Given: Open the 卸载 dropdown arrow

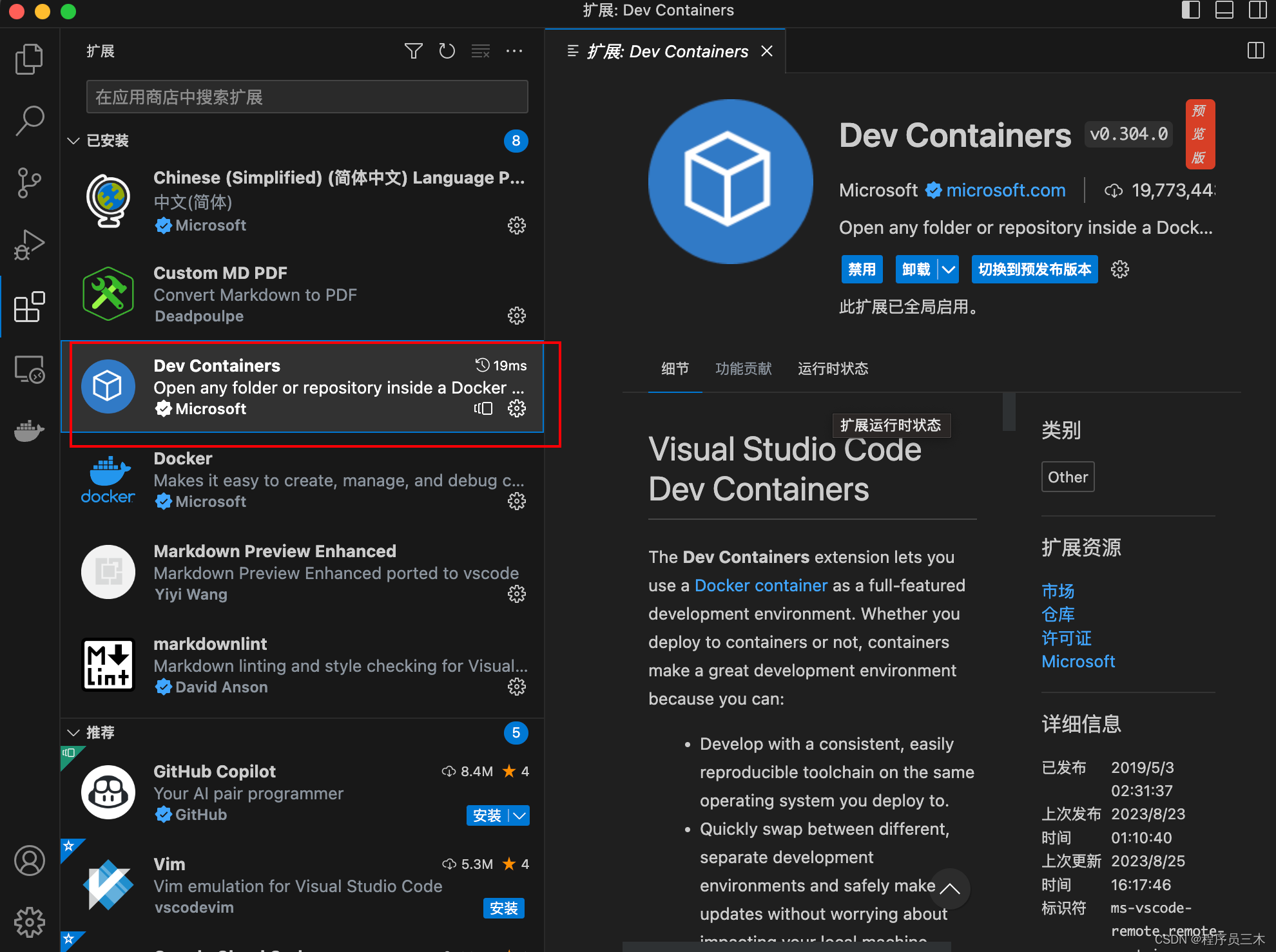Looking at the screenshot, I should pos(949,269).
